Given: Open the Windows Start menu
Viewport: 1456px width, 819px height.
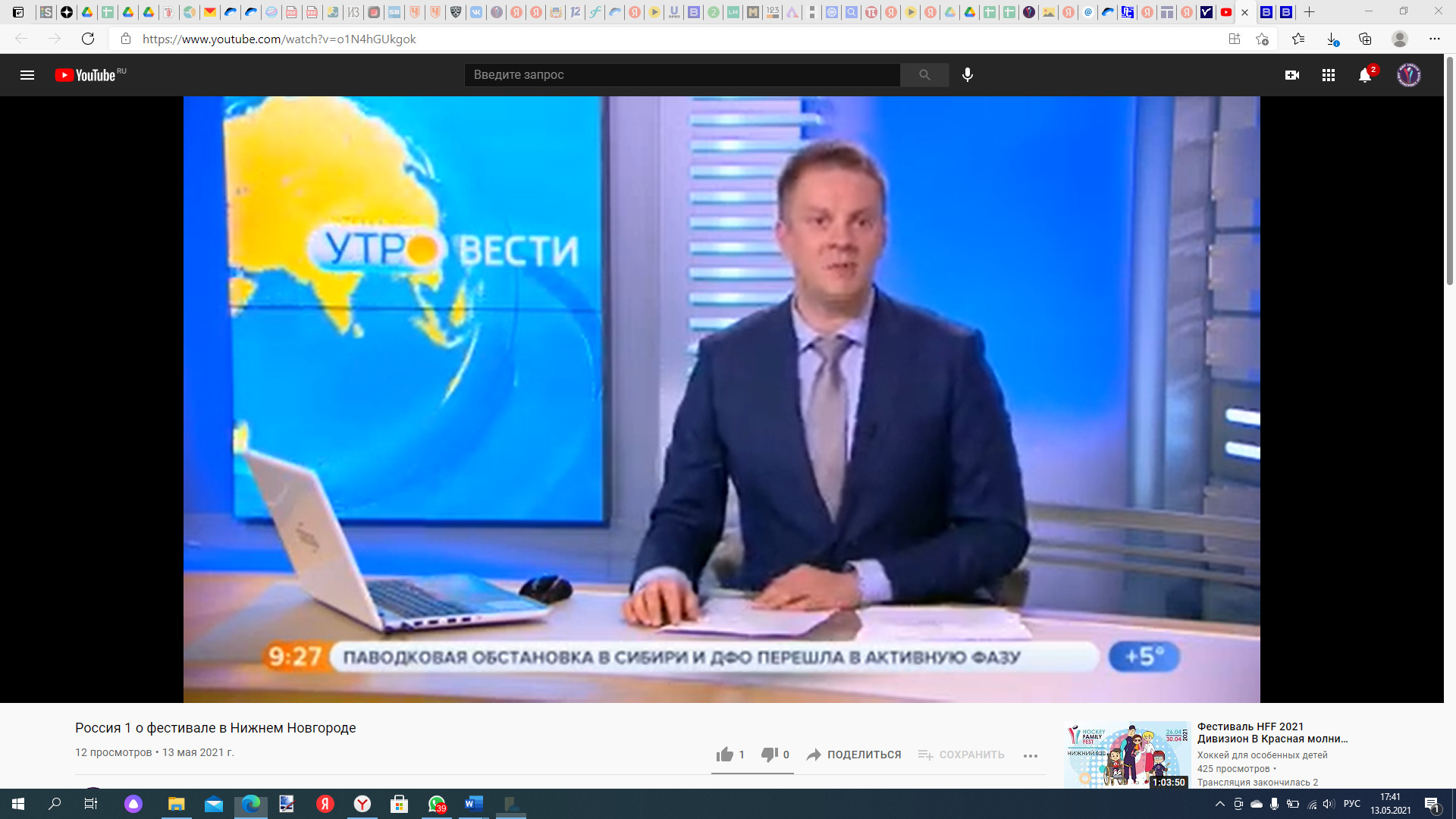Looking at the screenshot, I should [18, 804].
